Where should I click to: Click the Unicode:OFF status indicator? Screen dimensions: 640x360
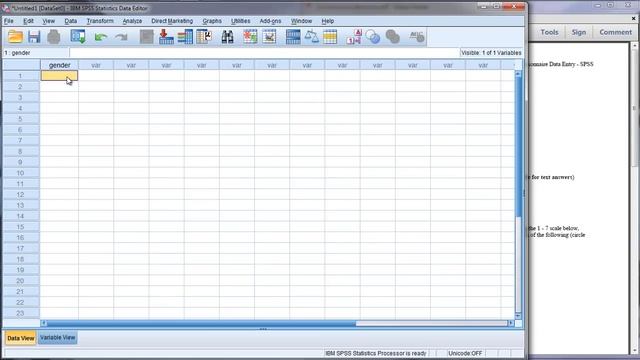coord(465,353)
